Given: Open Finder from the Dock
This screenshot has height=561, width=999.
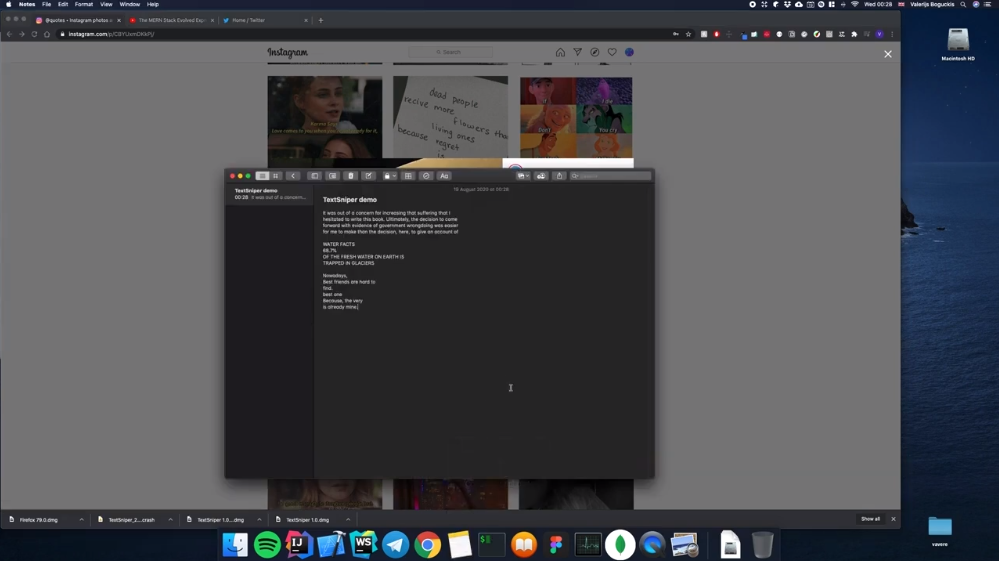Looking at the screenshot, I should click(235, 544).
